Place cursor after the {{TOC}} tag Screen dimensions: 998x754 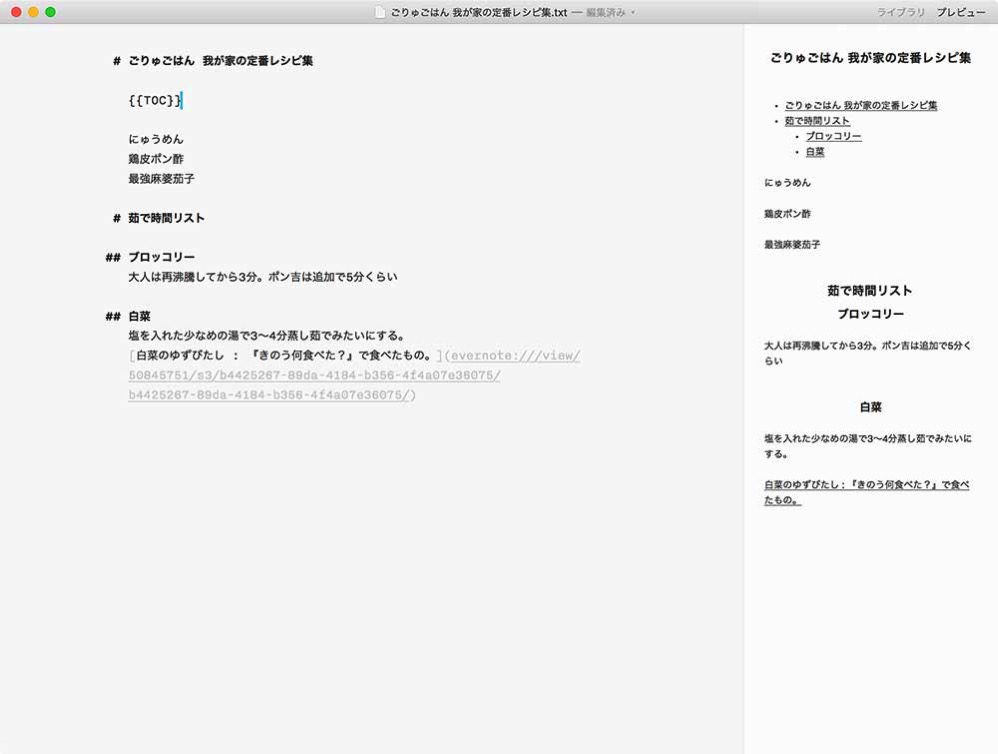click(x=183, y=100)
